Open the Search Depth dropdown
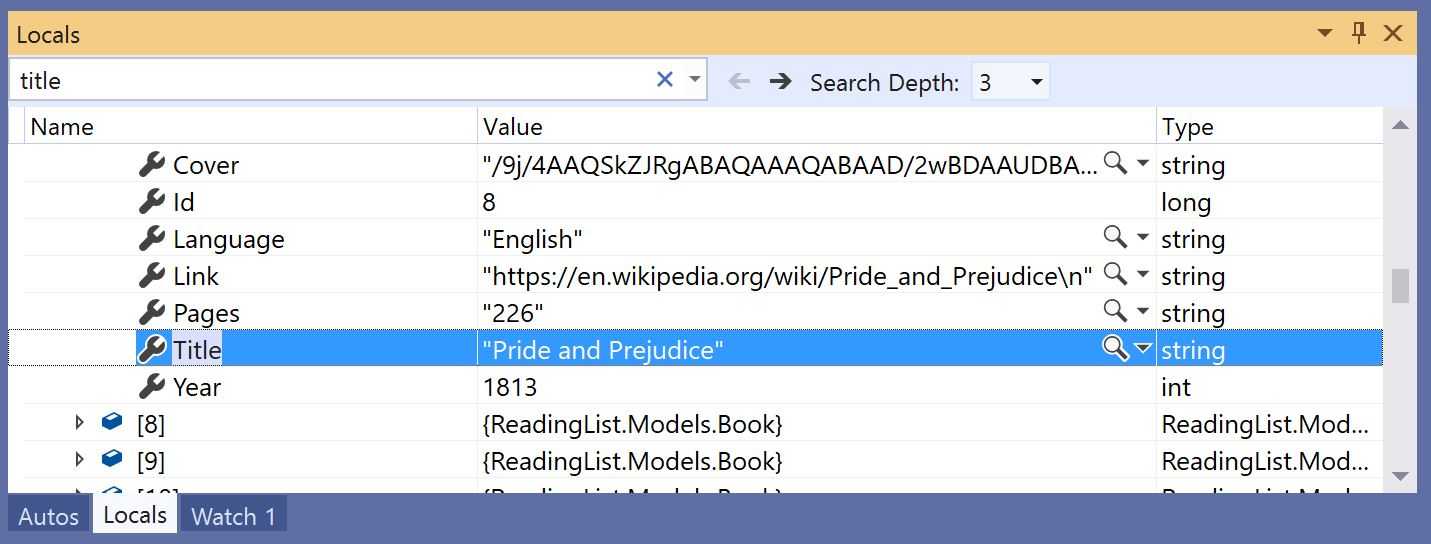This screenshot has width=1431, height=544. (1037, 82)
